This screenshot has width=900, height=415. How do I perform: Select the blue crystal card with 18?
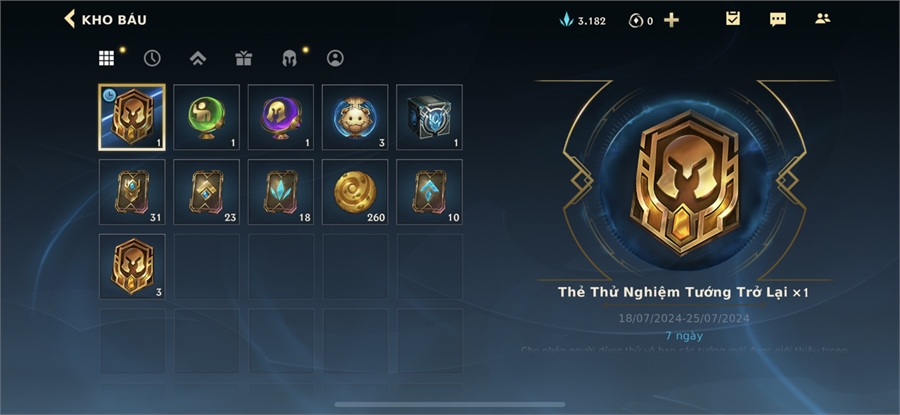[281, 192]
